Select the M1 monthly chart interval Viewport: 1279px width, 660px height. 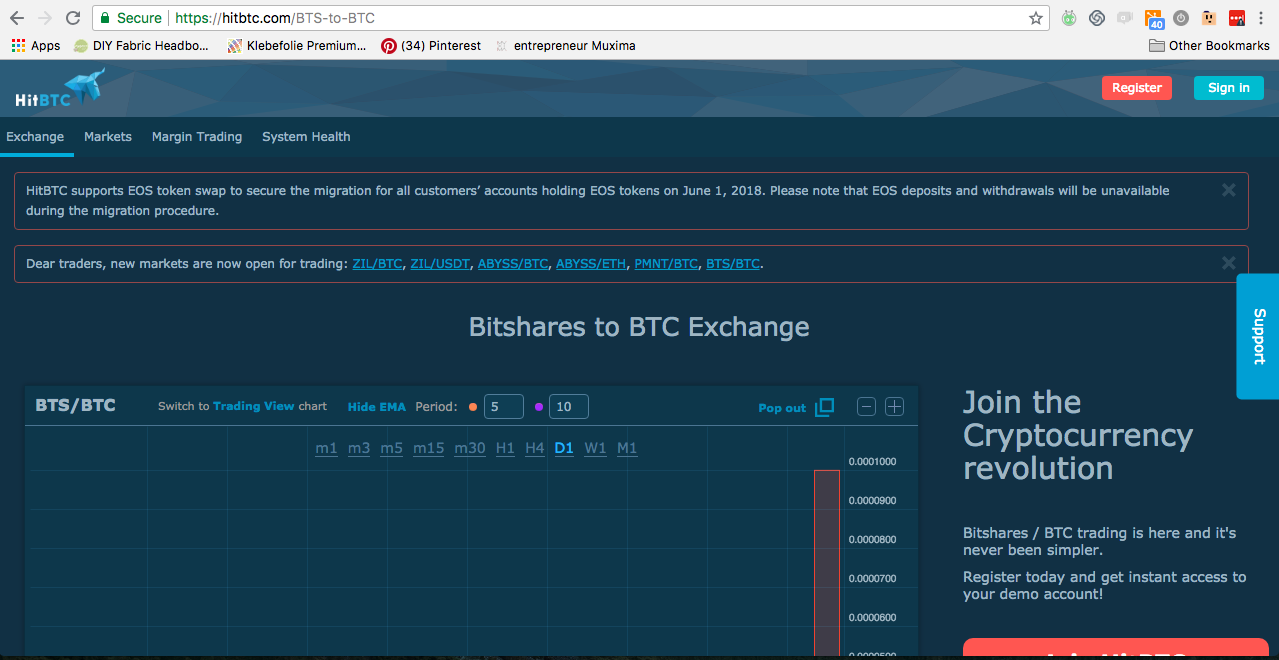(627, 448)
